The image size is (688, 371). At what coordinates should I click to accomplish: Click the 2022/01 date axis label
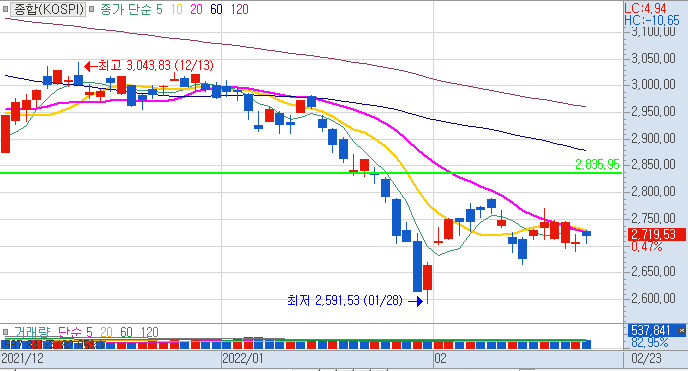(x=243, y=359)
